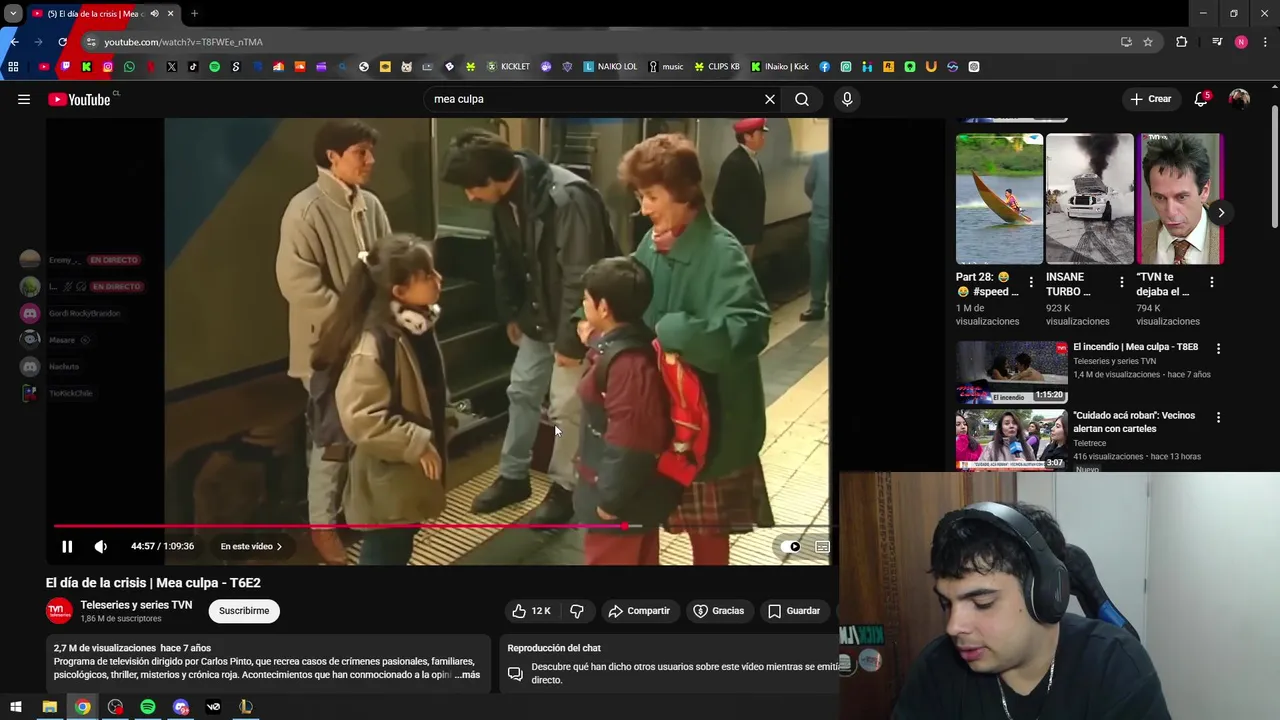The height and width of the screenshot is (720, 1280).
Task: Open the NAIKO LOL bookmark
Action: click(610, 67)
